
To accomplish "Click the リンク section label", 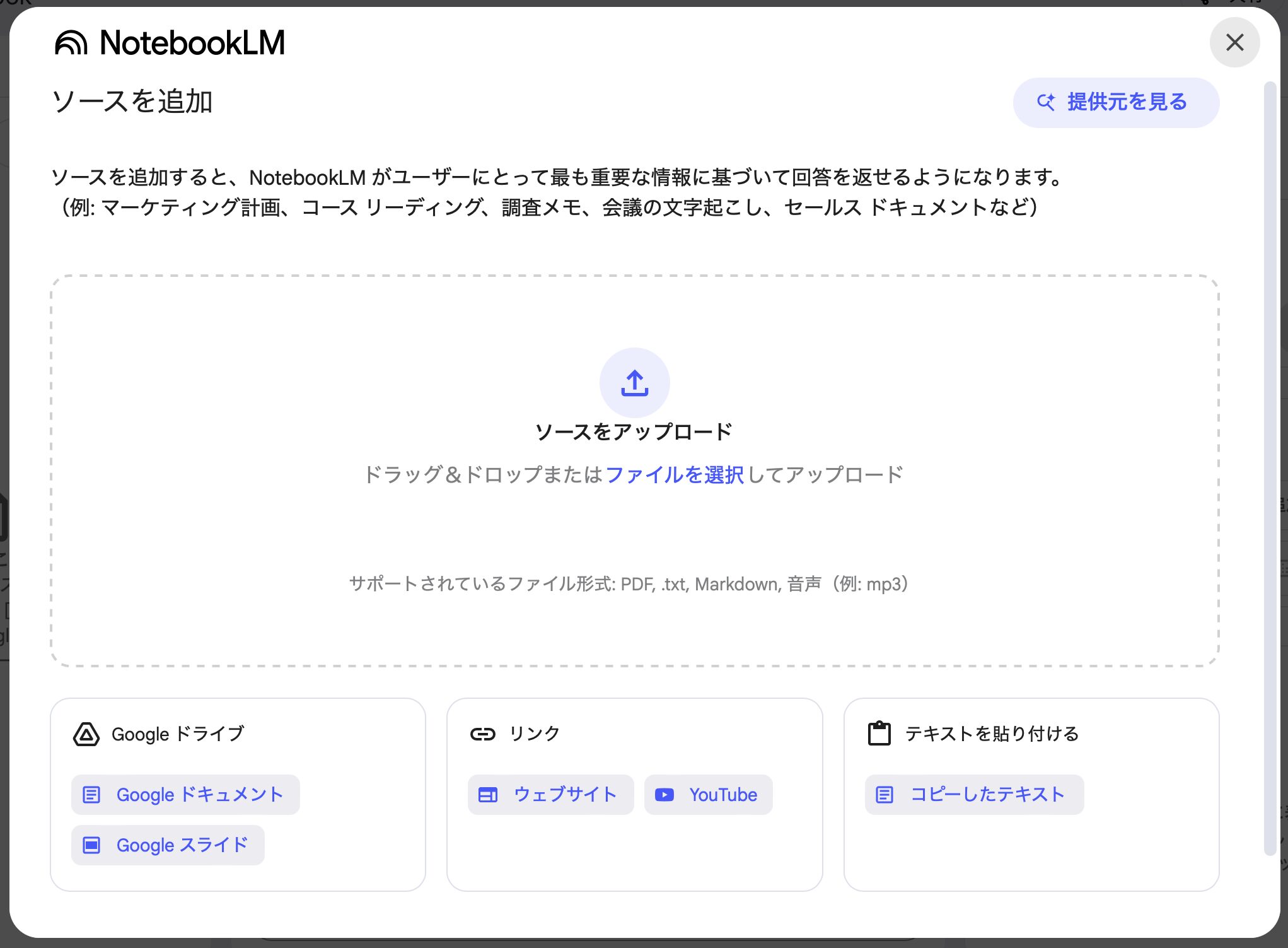I will tap(534, 734).
